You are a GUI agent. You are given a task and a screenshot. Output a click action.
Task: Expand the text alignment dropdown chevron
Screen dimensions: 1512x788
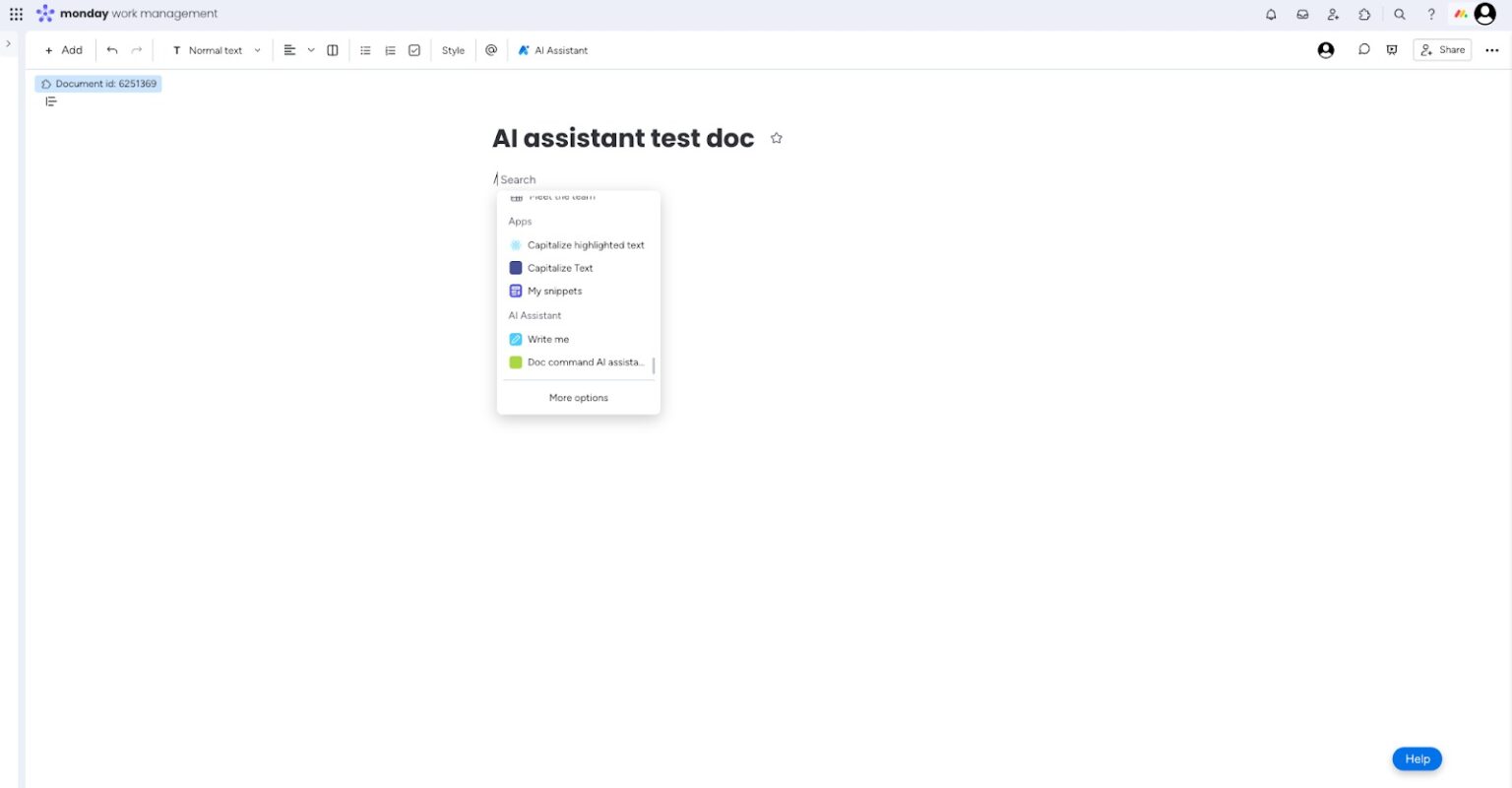click(311, 49)
